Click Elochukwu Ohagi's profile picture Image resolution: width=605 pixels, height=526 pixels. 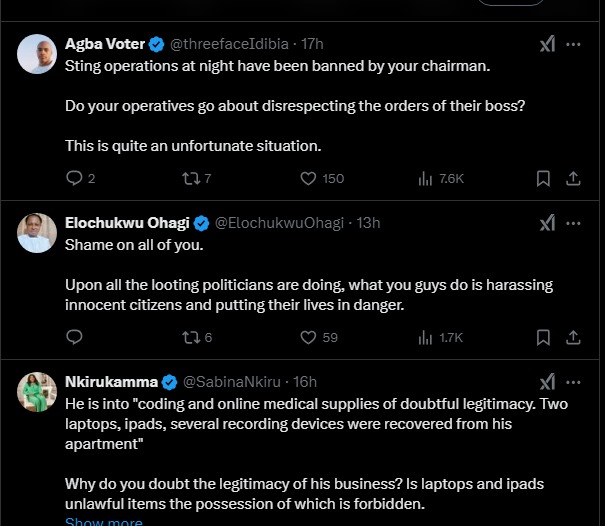[37, 233]
